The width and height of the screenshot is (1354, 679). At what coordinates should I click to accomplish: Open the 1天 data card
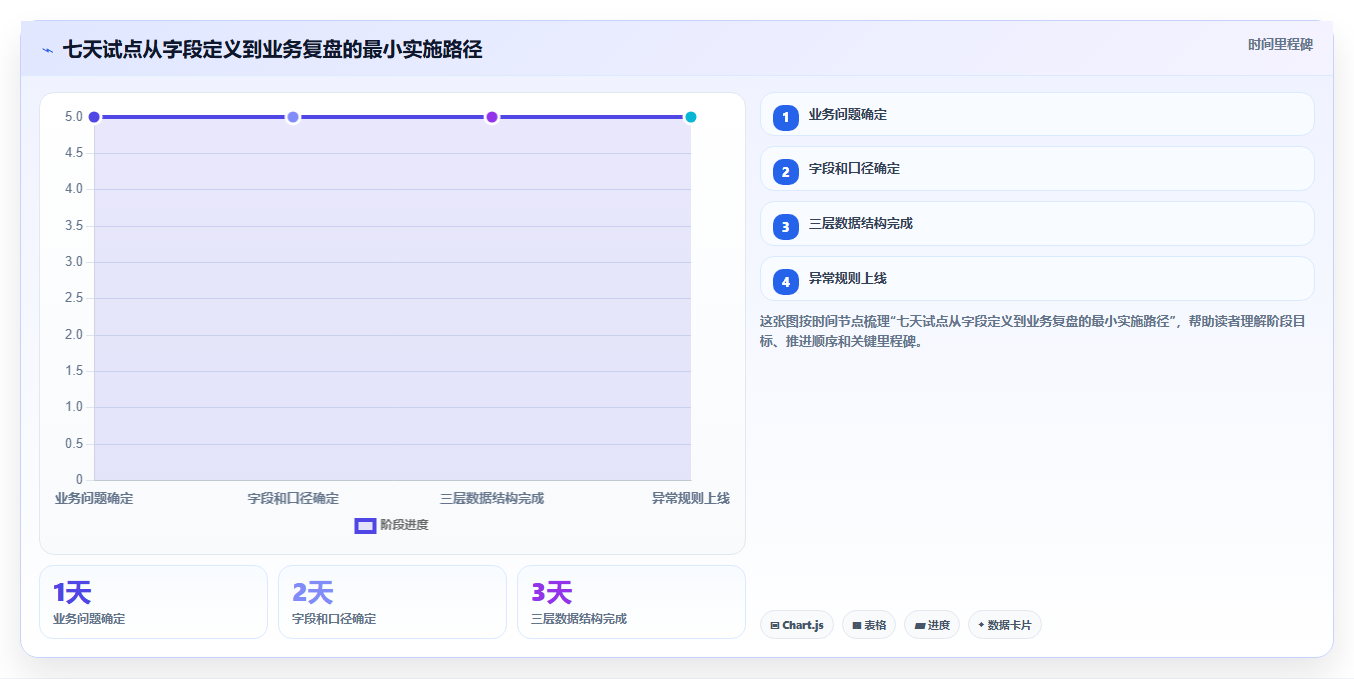coord(153,602)
